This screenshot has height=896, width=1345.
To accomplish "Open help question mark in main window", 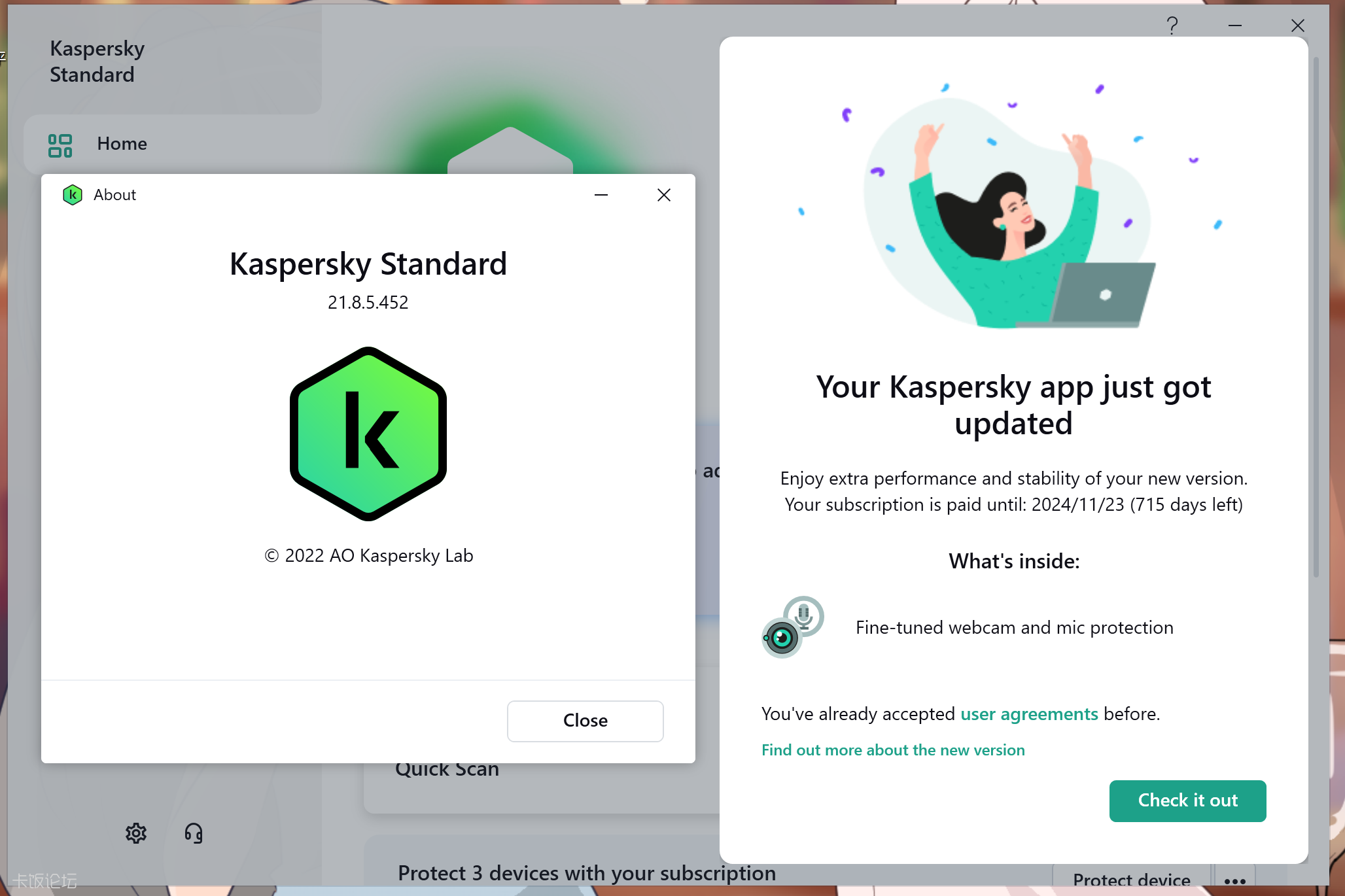I will tap(1172, 26).
